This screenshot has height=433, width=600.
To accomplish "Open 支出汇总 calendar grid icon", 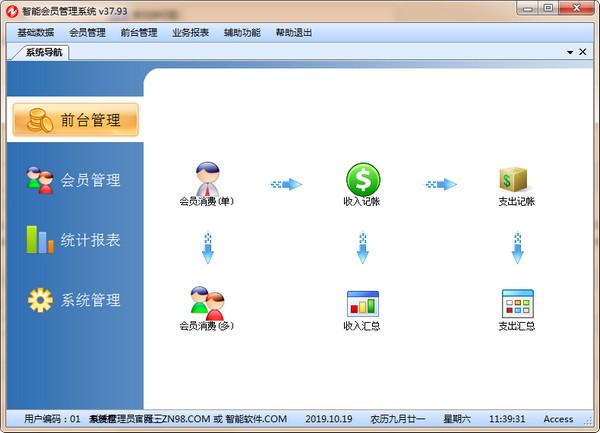I will (x=518, y=304).
